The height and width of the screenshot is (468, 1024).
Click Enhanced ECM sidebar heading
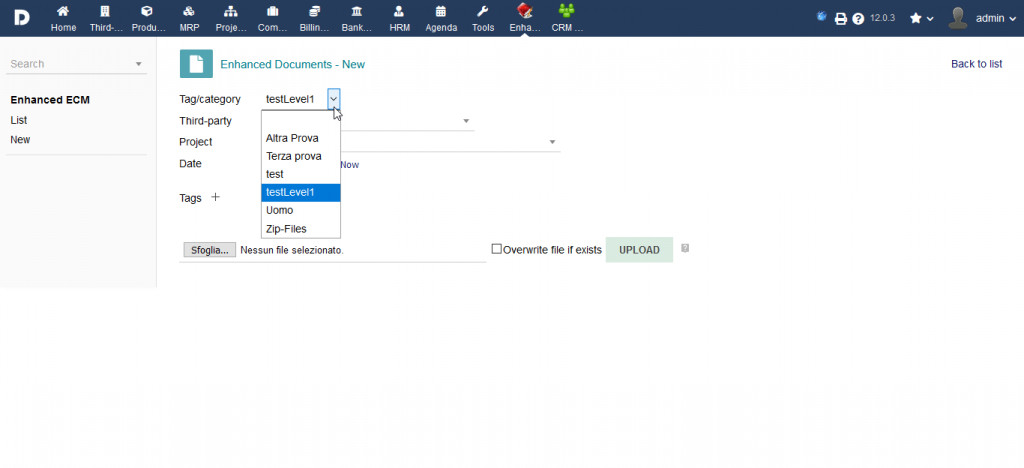coord(50,101)
